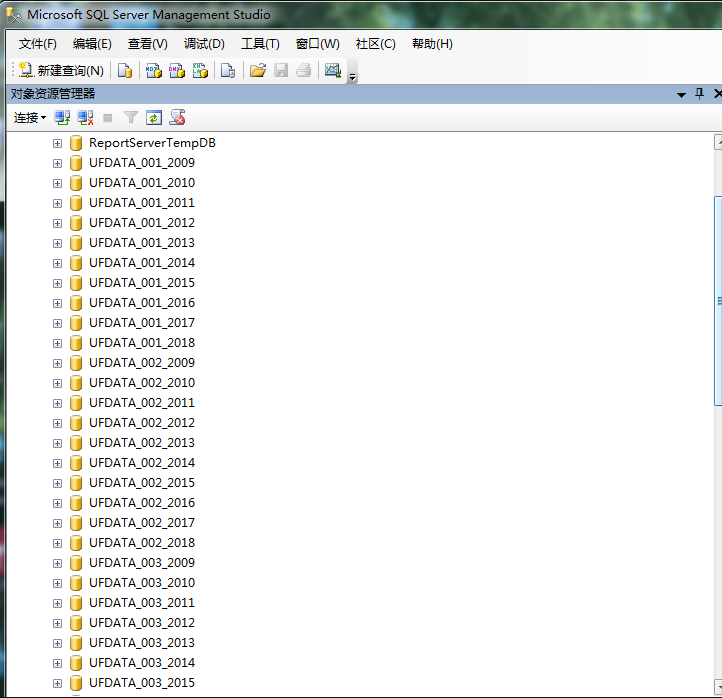Click the Analysis Services DMX Query icon
Image resolution: width=722 pixels, height=698 pixels.
tap(177, 70)
